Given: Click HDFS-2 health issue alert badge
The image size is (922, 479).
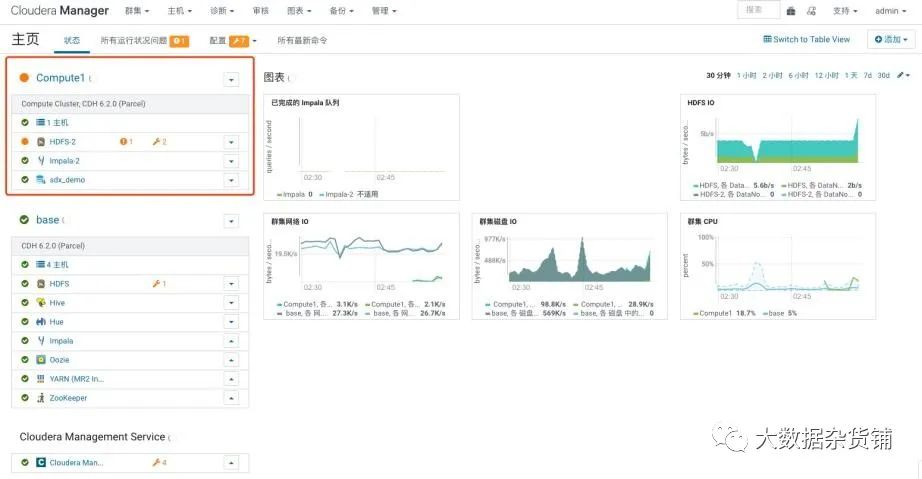Looking at the screenshot, I should [126, 142].
